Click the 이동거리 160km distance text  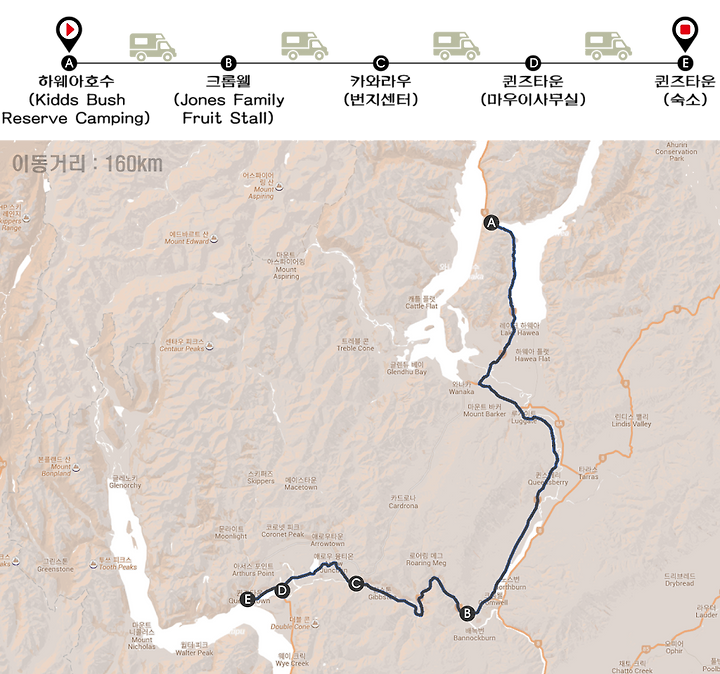87,164
